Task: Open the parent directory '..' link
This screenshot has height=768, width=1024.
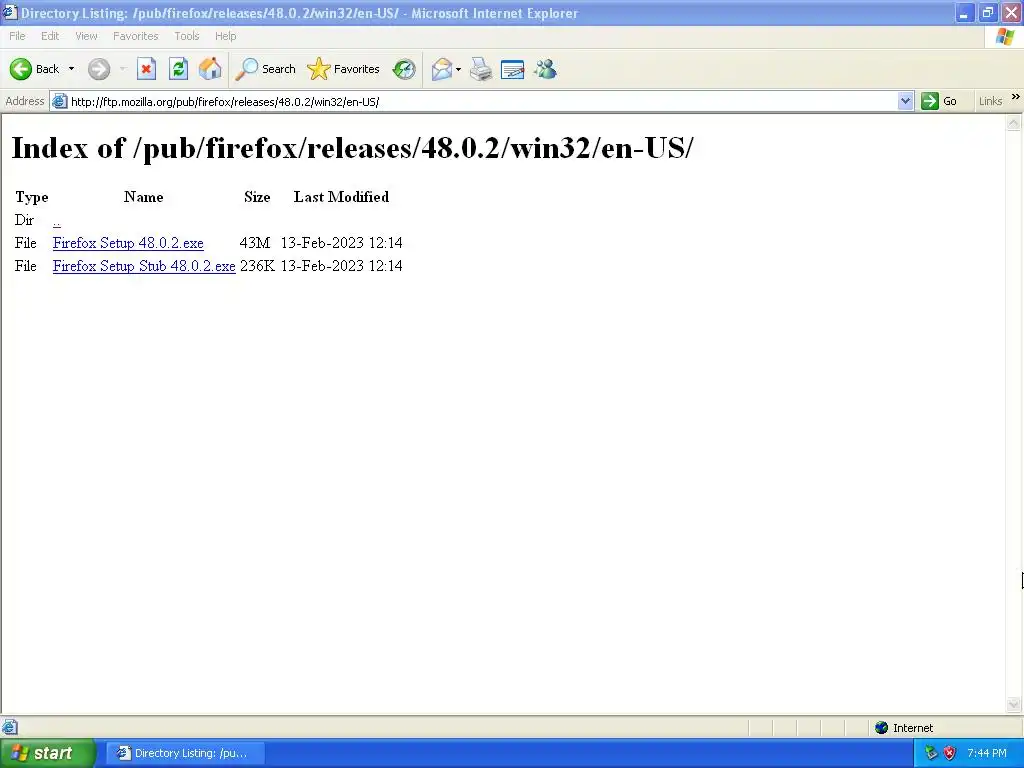Action: 57,221
